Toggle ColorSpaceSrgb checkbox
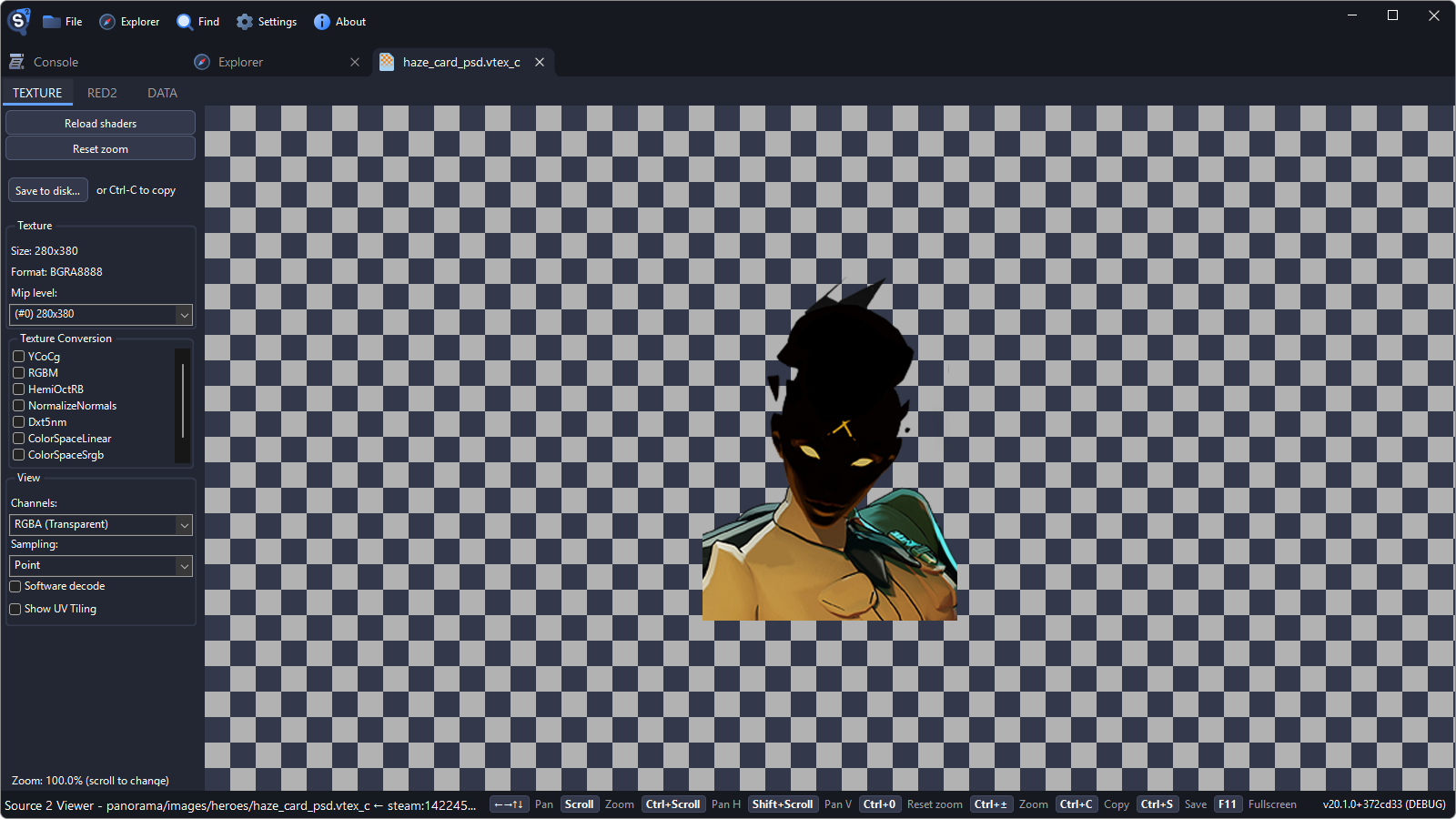 coord(19,455)
